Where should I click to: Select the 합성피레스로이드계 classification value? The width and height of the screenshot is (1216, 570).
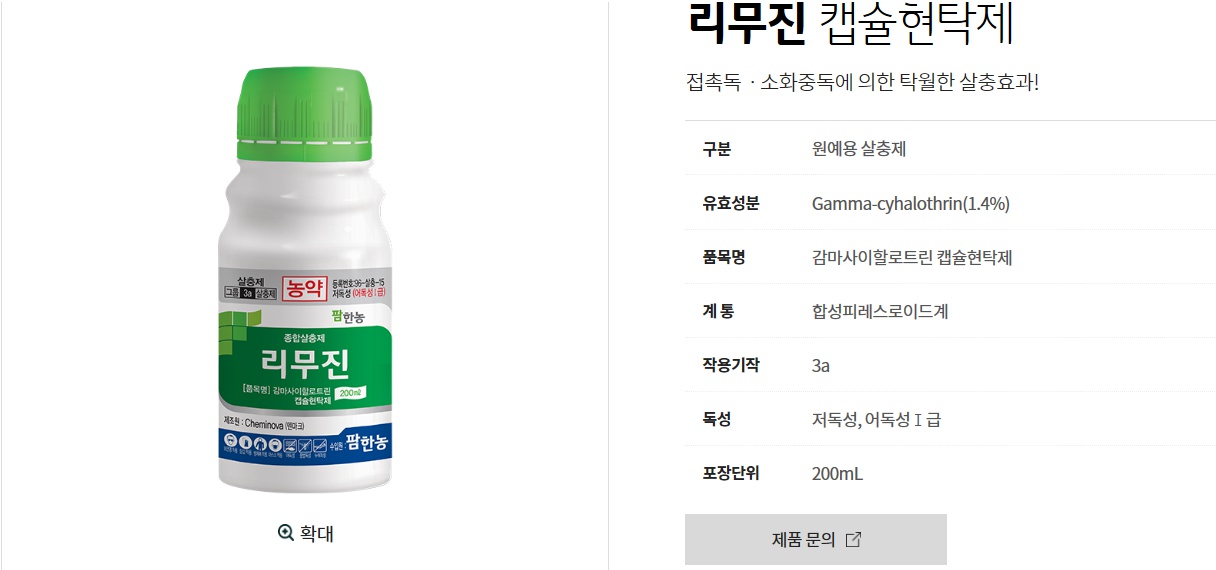point(880,311)
